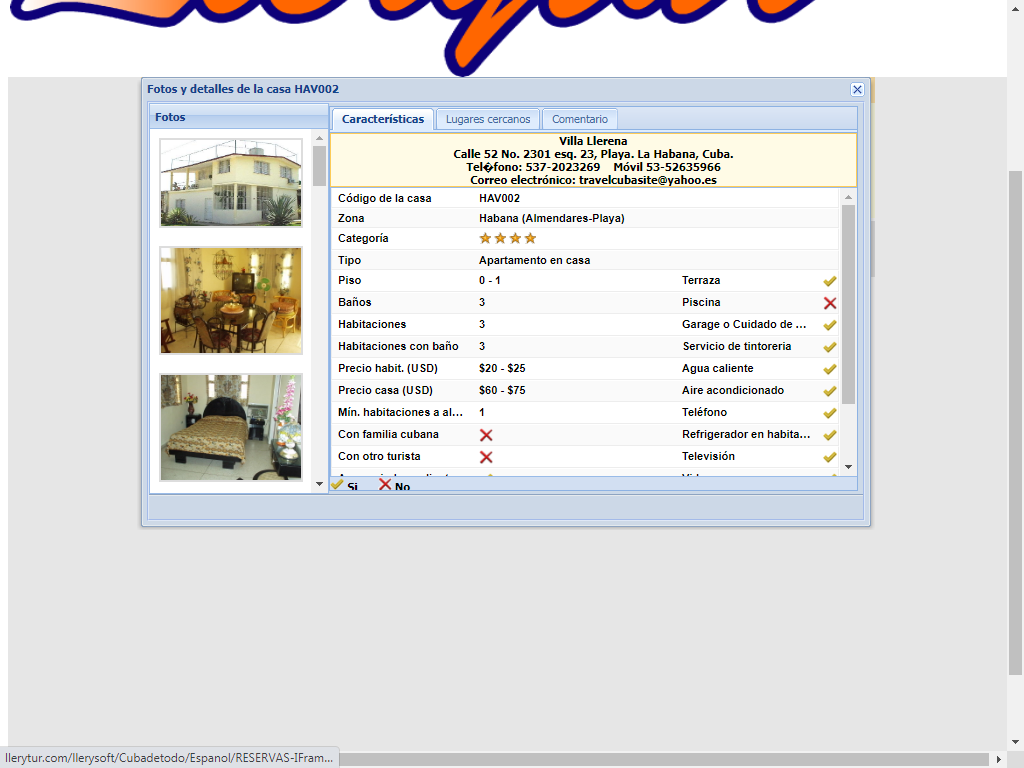The width and height of the screenshot is (1024, 768).
Task: Click the Si legend check icon
Action: pos(337,485)
